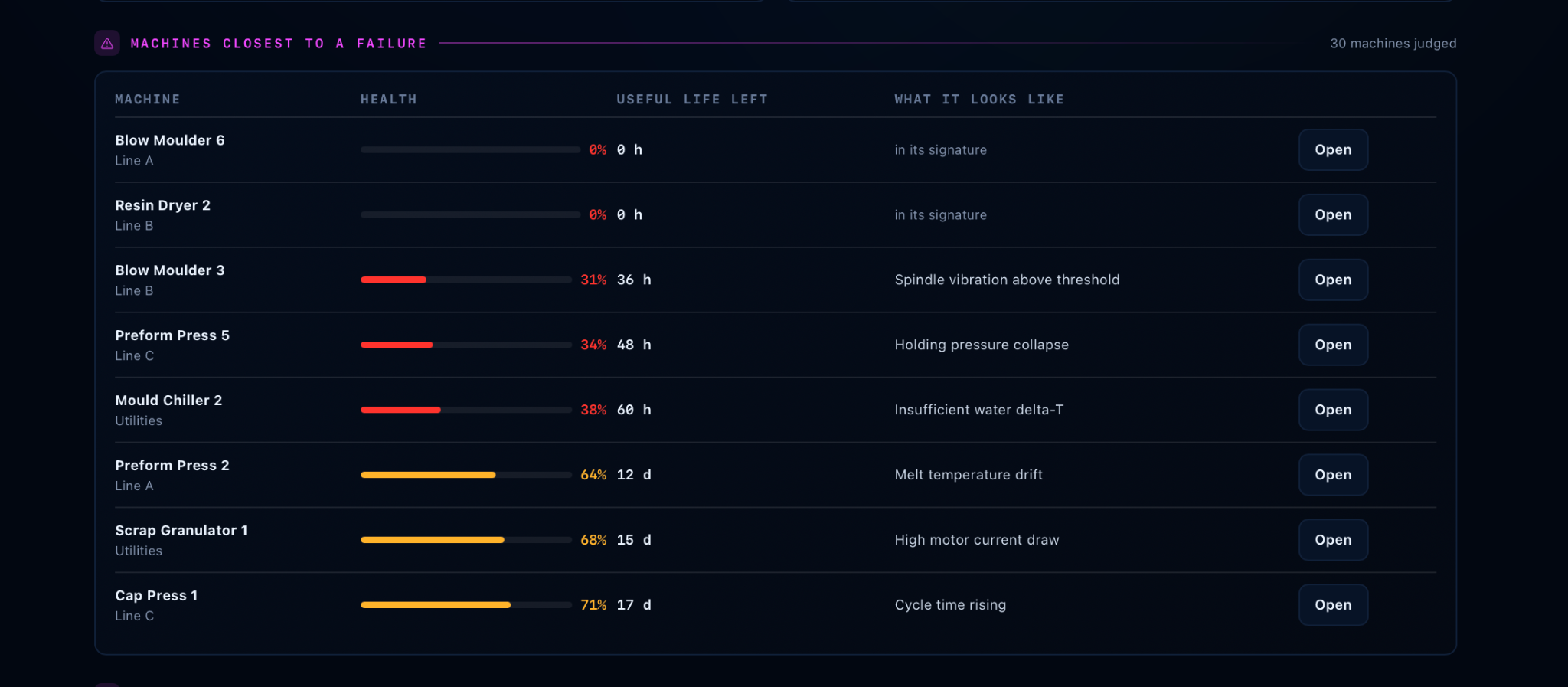Click the Open button for Mould Chiller 2
1568x687 pixels.
1333,410
